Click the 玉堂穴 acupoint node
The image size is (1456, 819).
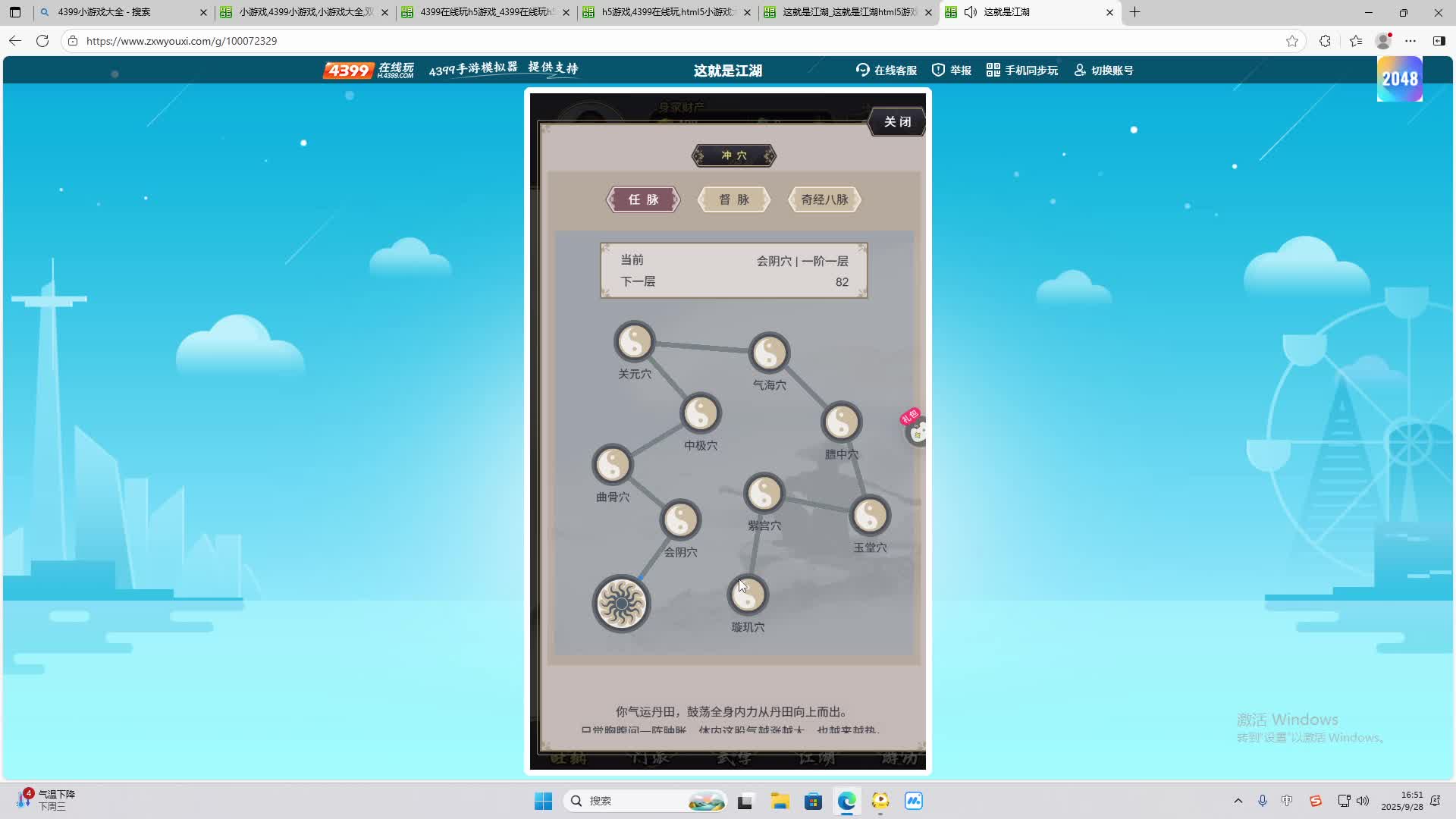(x=870, y=516)
